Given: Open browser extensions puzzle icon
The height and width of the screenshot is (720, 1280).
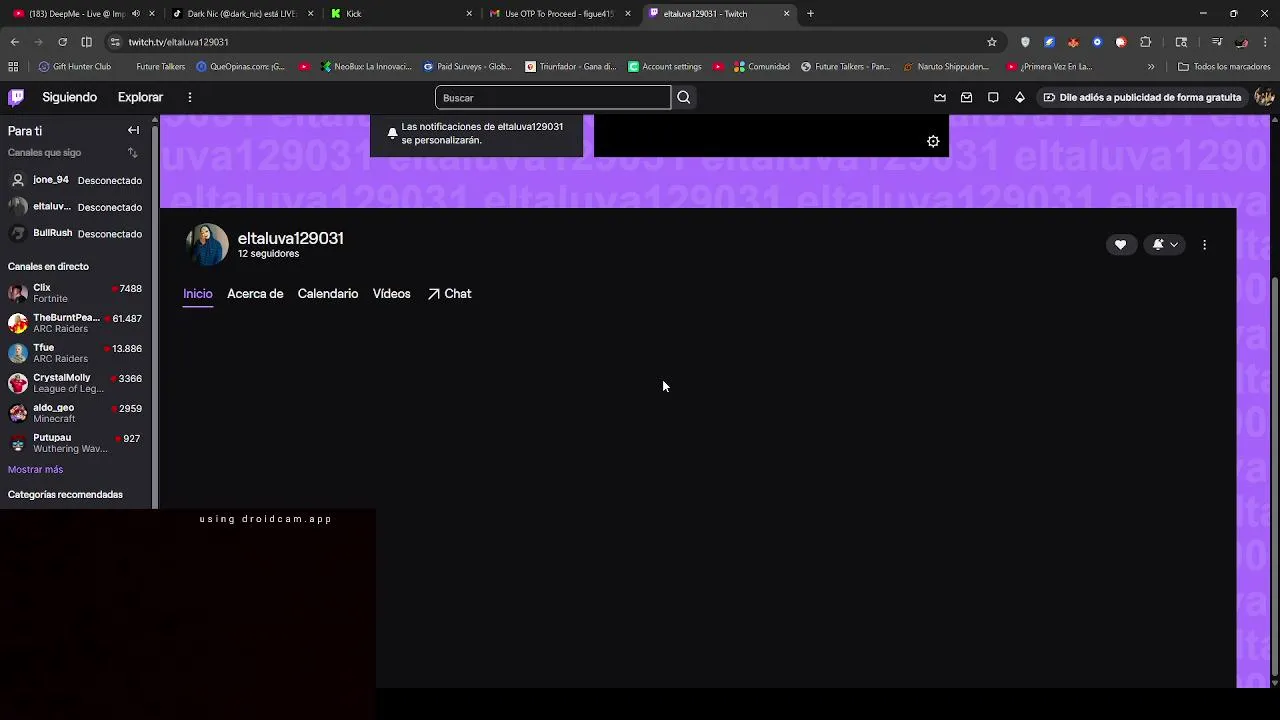Looking at the screenshot, I should [1145, 42].
